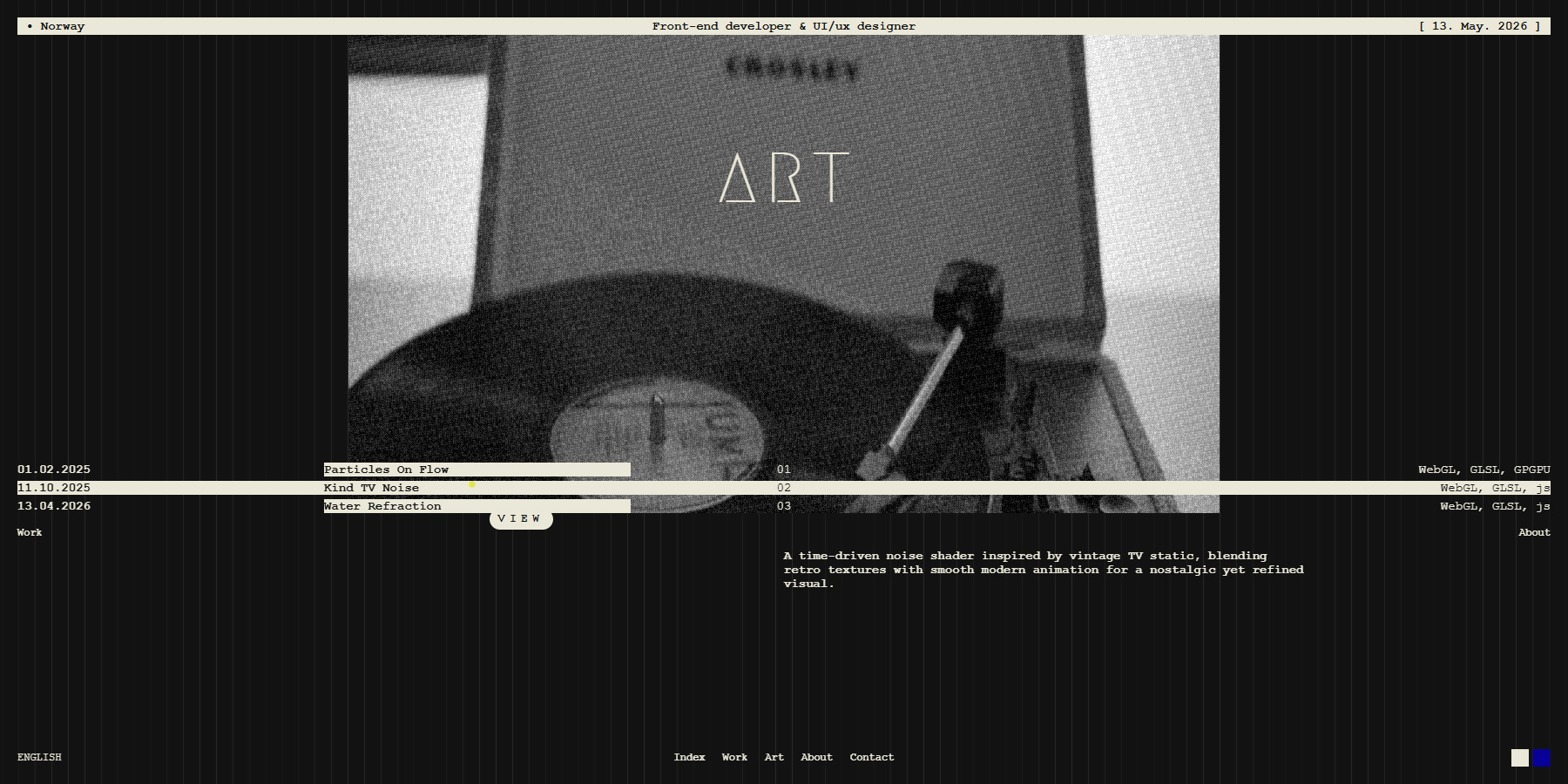The image size is (1568, 784).
Task: Click project number 03
Action: click(x=784, y=506)
